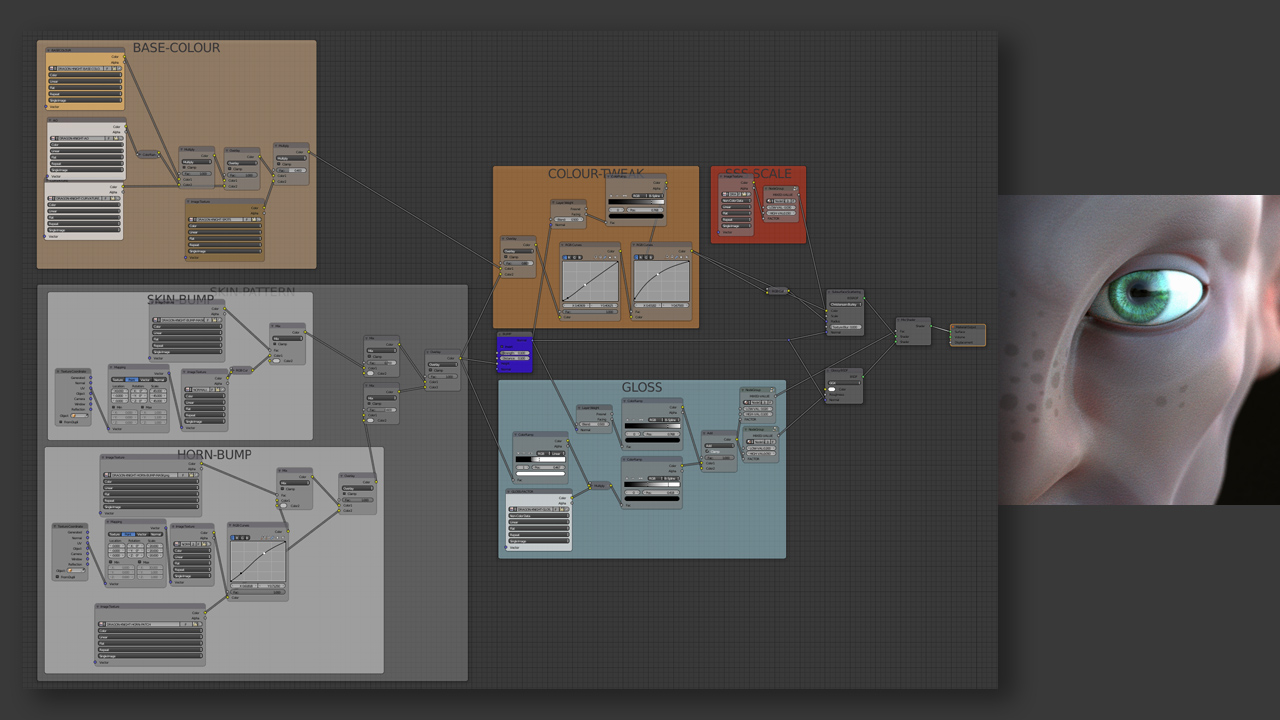This screenshot has width=1280, height=720.
Task: Open image browser in HORN-BUMP top Image Texture
Action: [106, 475]
